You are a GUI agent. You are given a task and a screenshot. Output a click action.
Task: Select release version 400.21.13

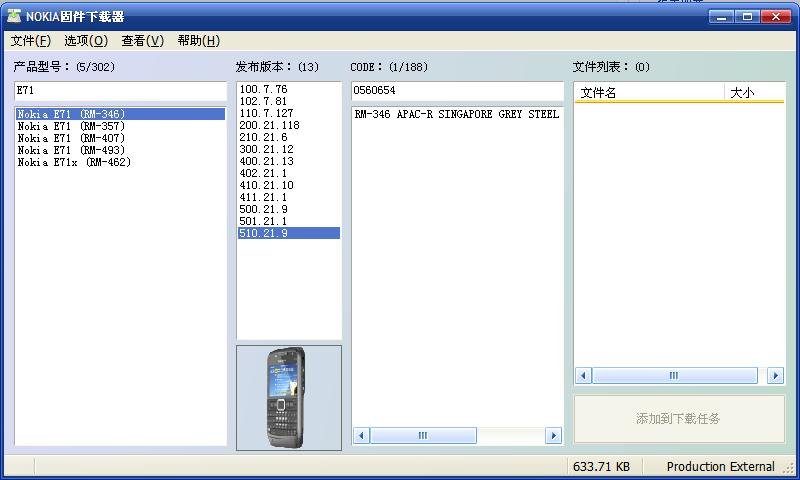289,161
